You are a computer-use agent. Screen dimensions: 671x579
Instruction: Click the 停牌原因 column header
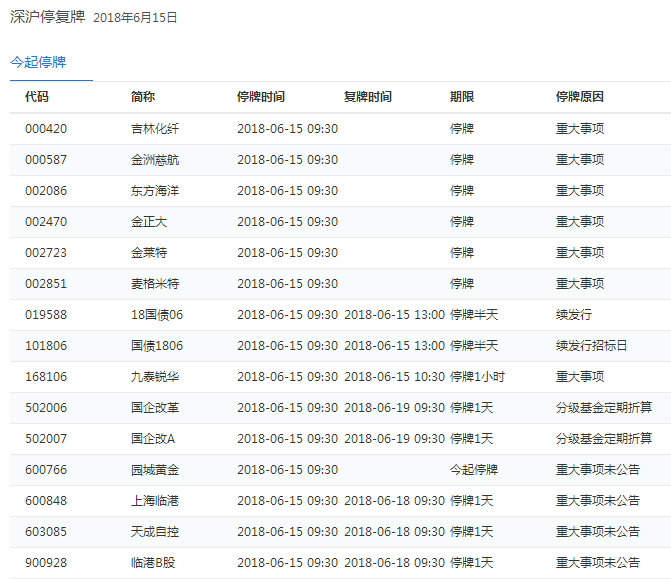(x=579, y=97)
